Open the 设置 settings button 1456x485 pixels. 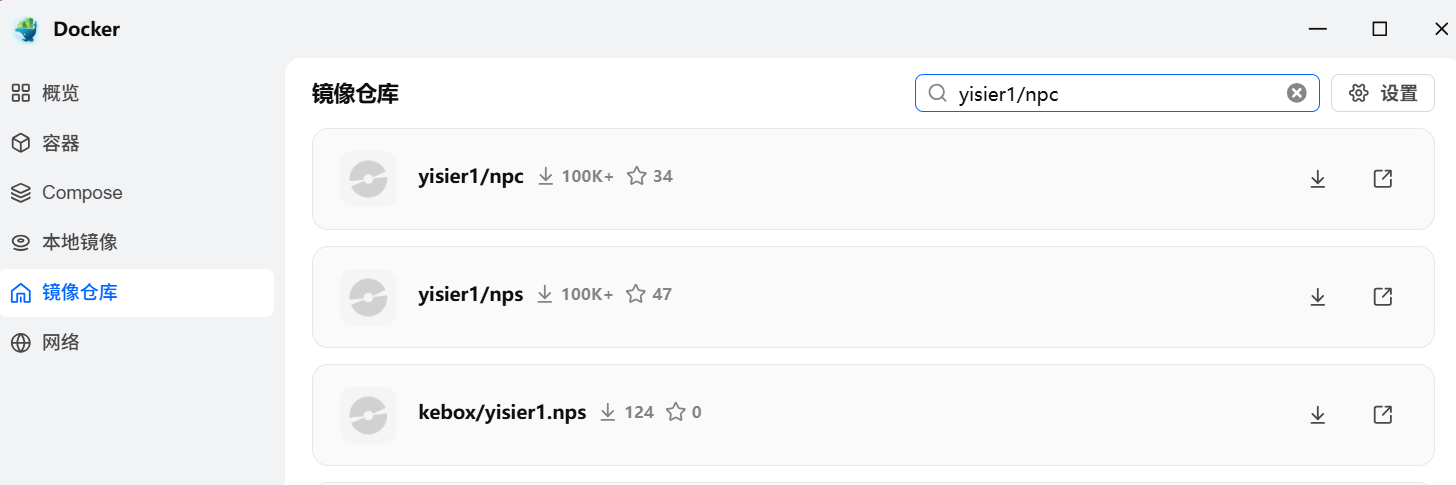pos(1383,93)
